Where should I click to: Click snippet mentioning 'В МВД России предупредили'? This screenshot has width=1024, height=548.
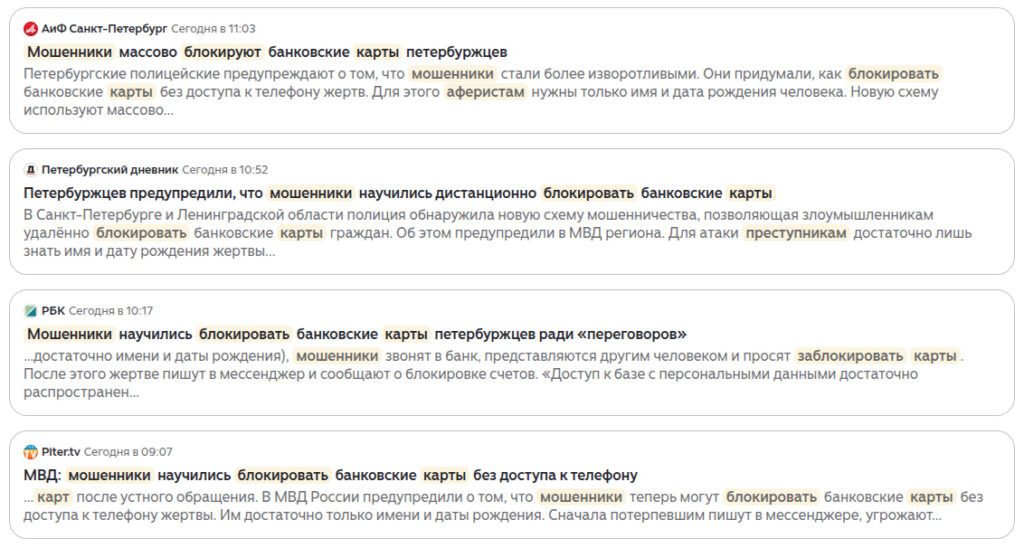tap(504, 506)
